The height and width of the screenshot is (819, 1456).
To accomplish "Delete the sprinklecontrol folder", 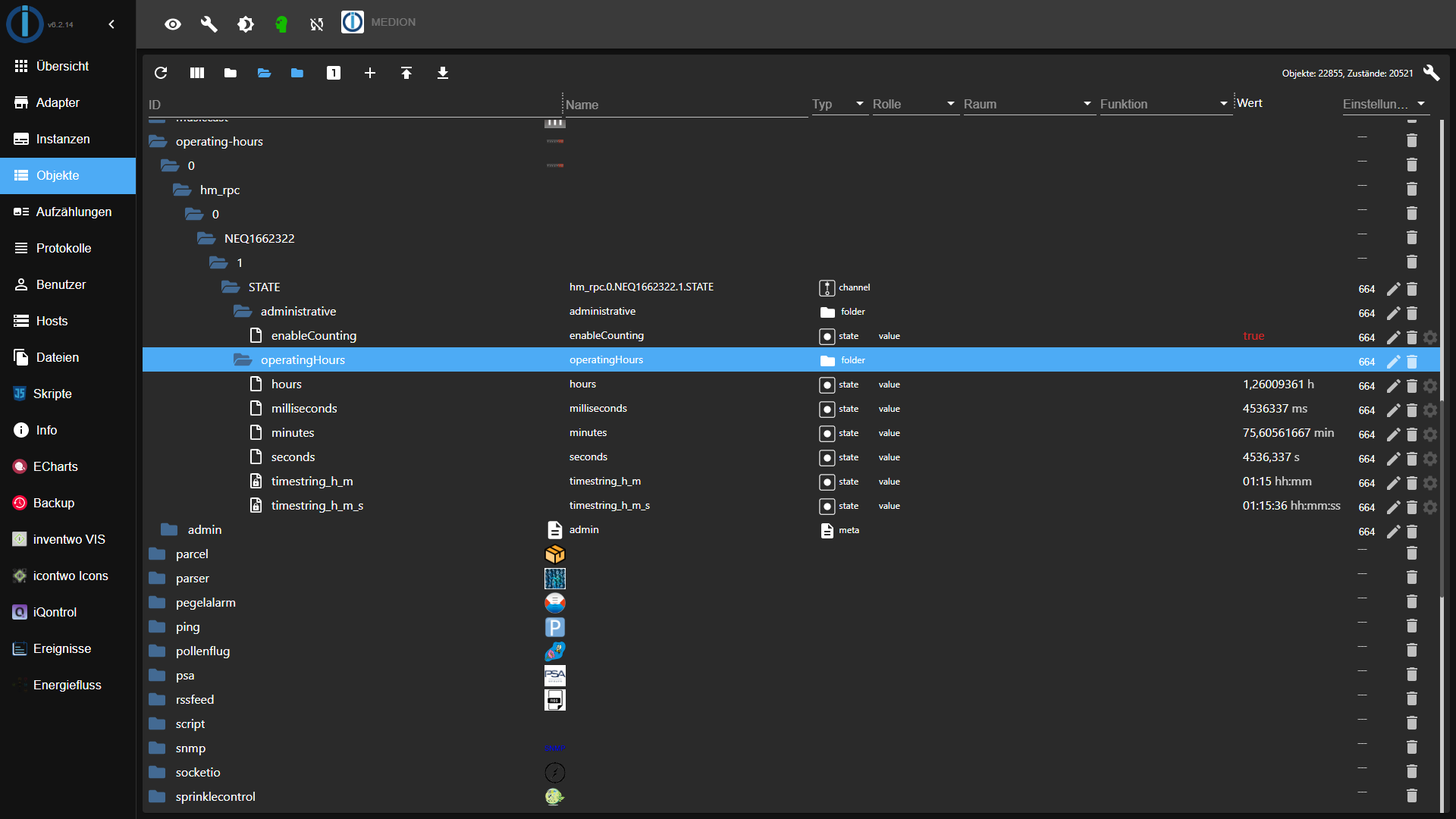I will (1412, 795).
